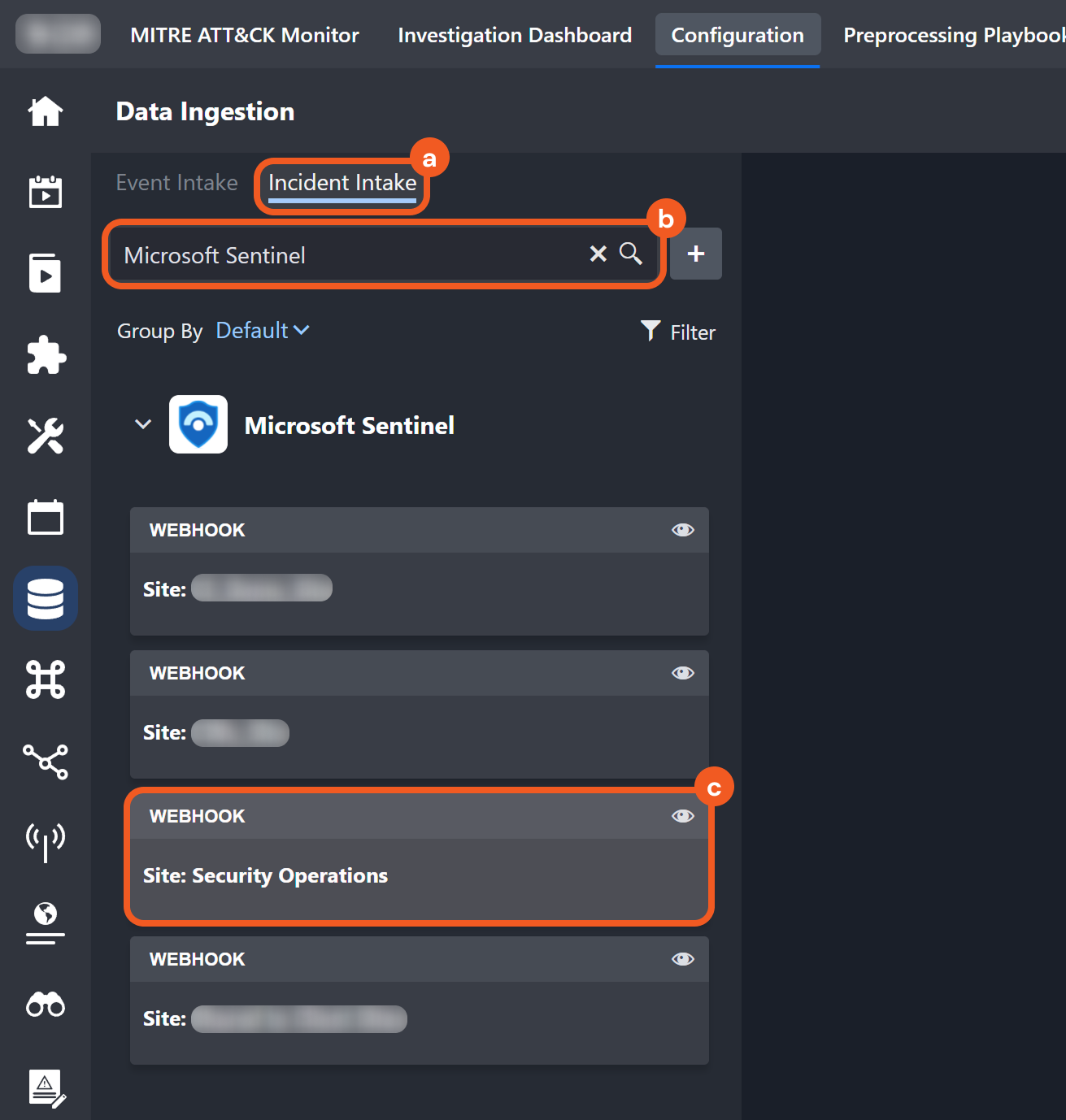The image size is (1066, 1120).
Task: Click the antenna broadcast sidebar icon
Action: (x=46, y=840)
